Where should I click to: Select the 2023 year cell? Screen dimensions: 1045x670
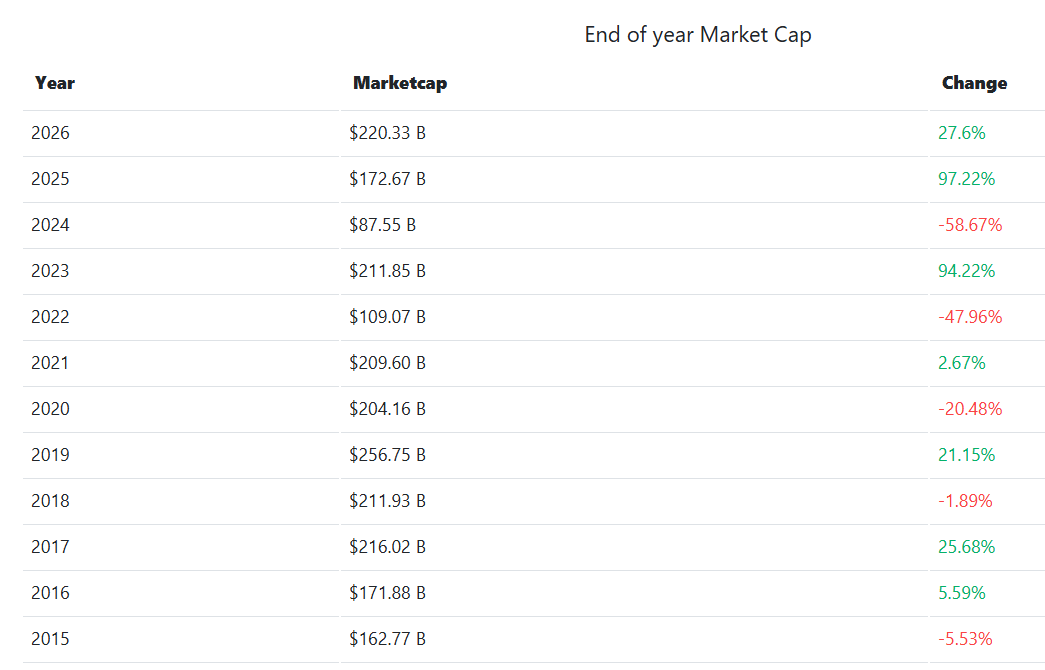click(51, 271)
